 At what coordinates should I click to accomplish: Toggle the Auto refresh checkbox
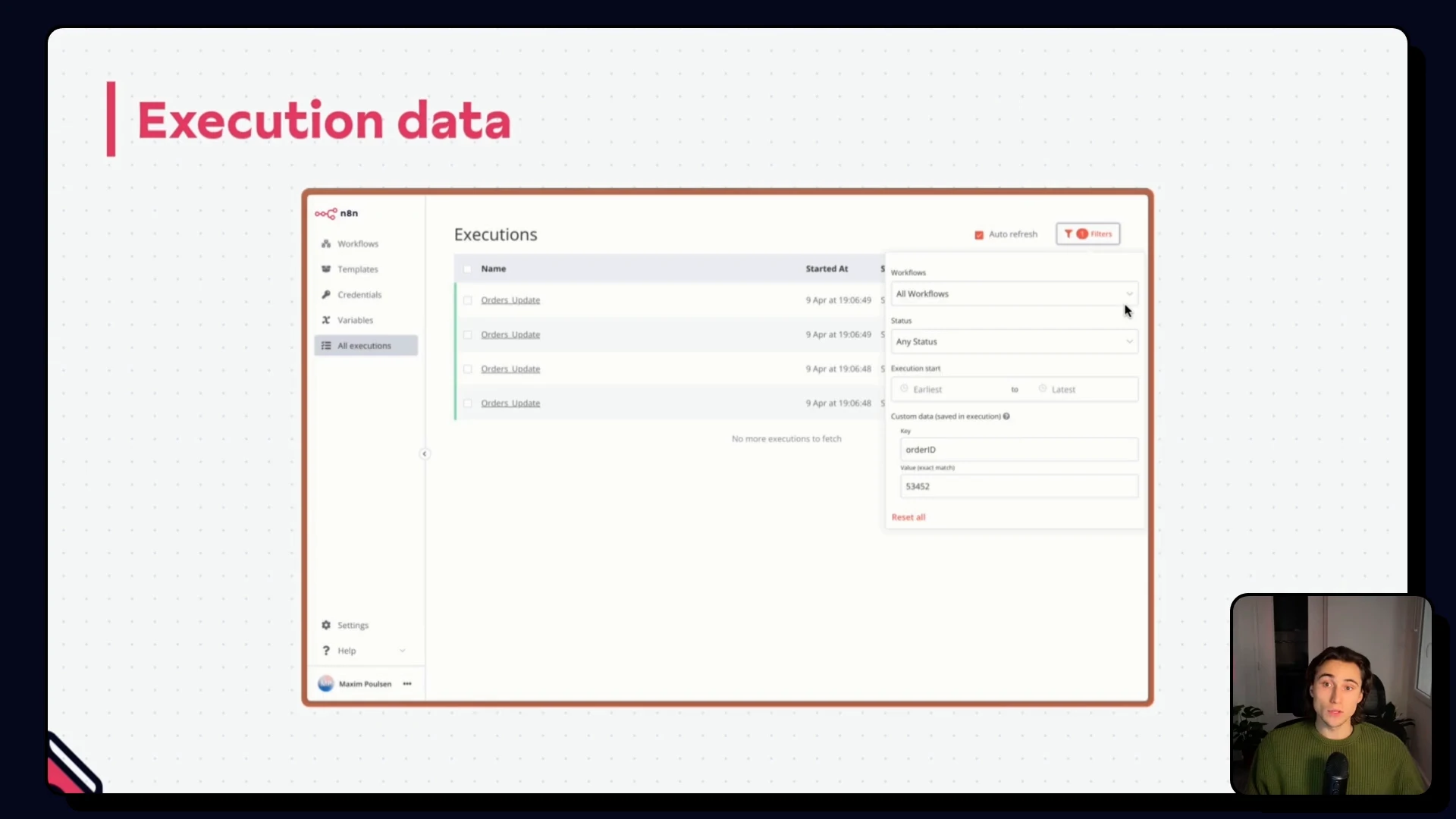click(x=979, y=235)
